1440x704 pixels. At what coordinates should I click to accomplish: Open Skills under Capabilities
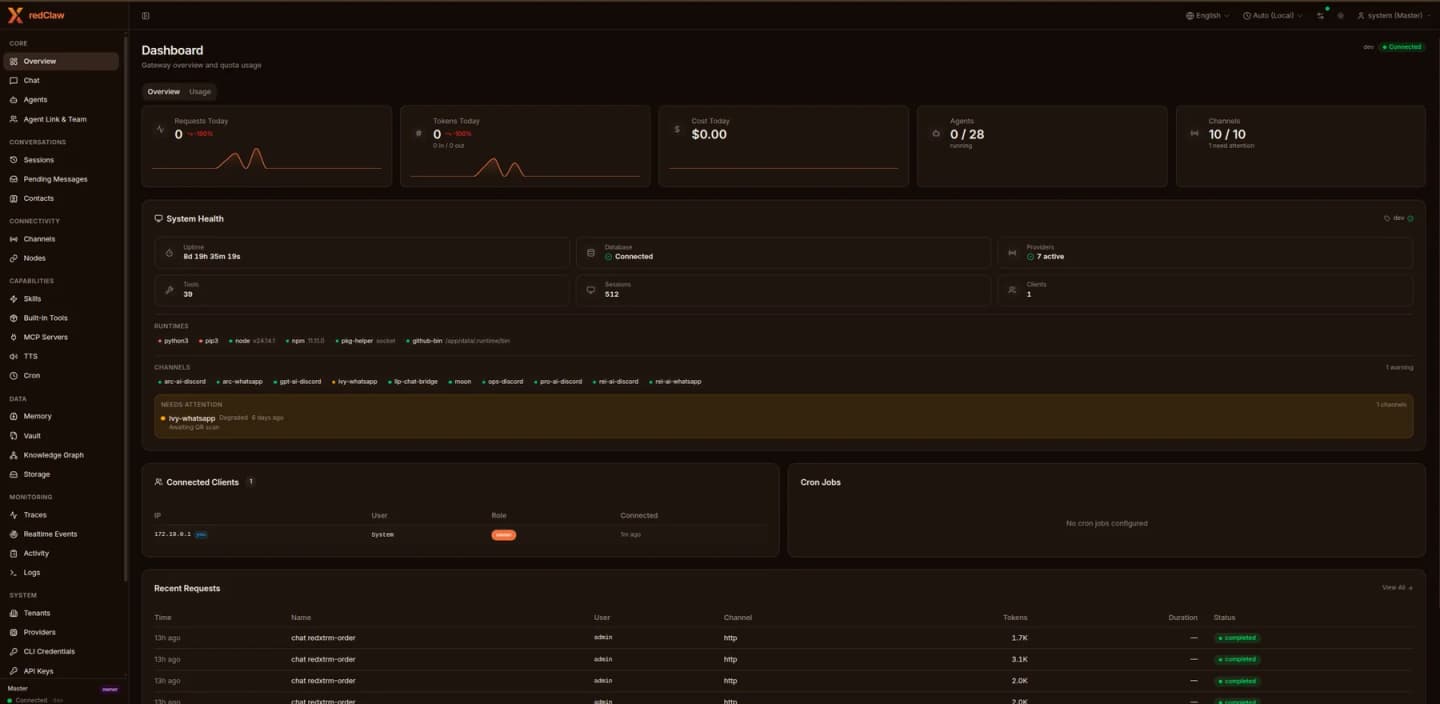(x=61, y=299)
